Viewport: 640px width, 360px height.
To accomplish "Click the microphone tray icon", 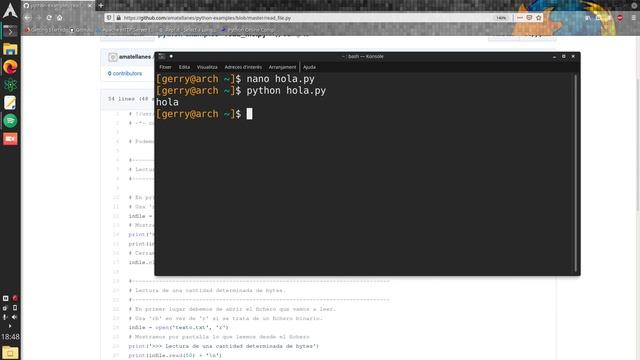I will point(5,317).
